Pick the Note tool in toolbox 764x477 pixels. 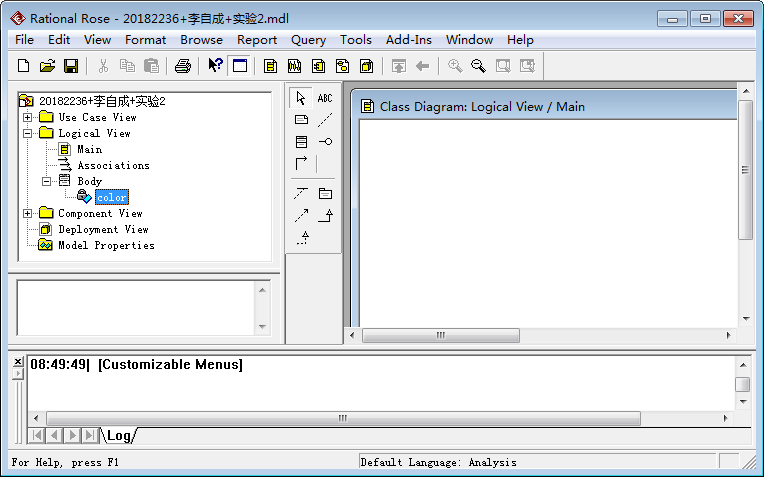pyautogui.click(x=301, y=120)
